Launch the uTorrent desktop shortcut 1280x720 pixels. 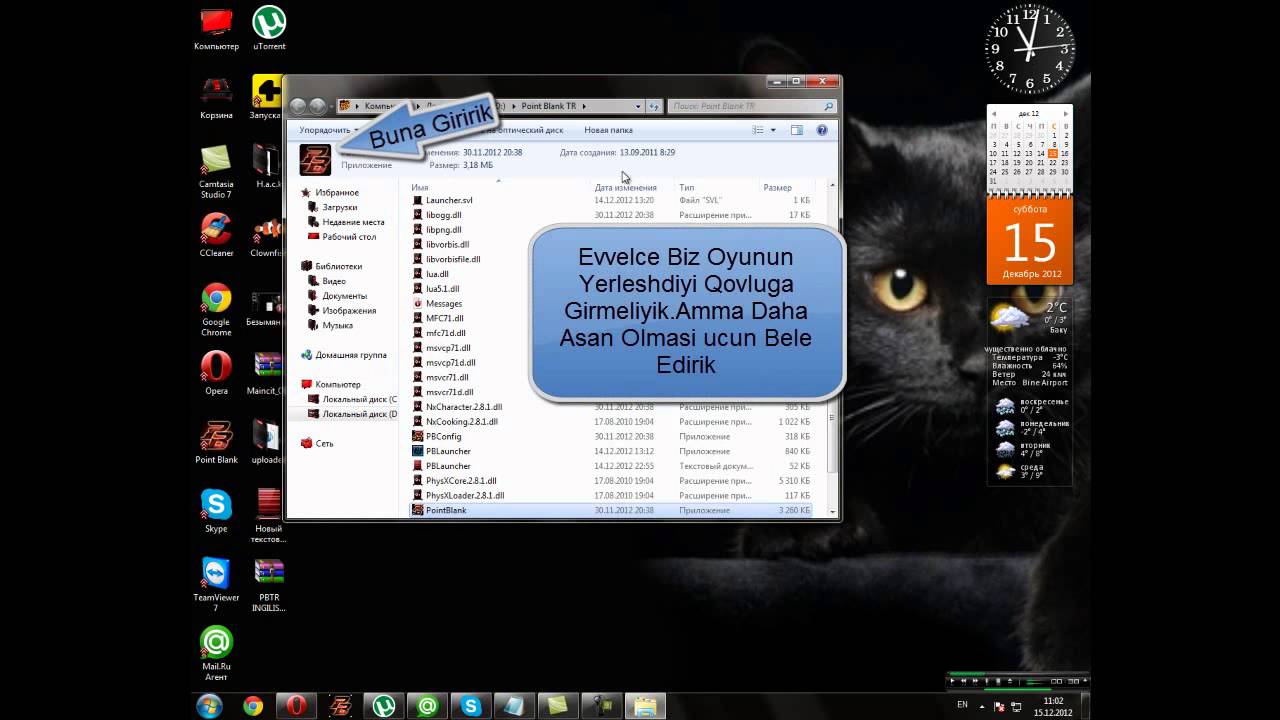point(269,28)
